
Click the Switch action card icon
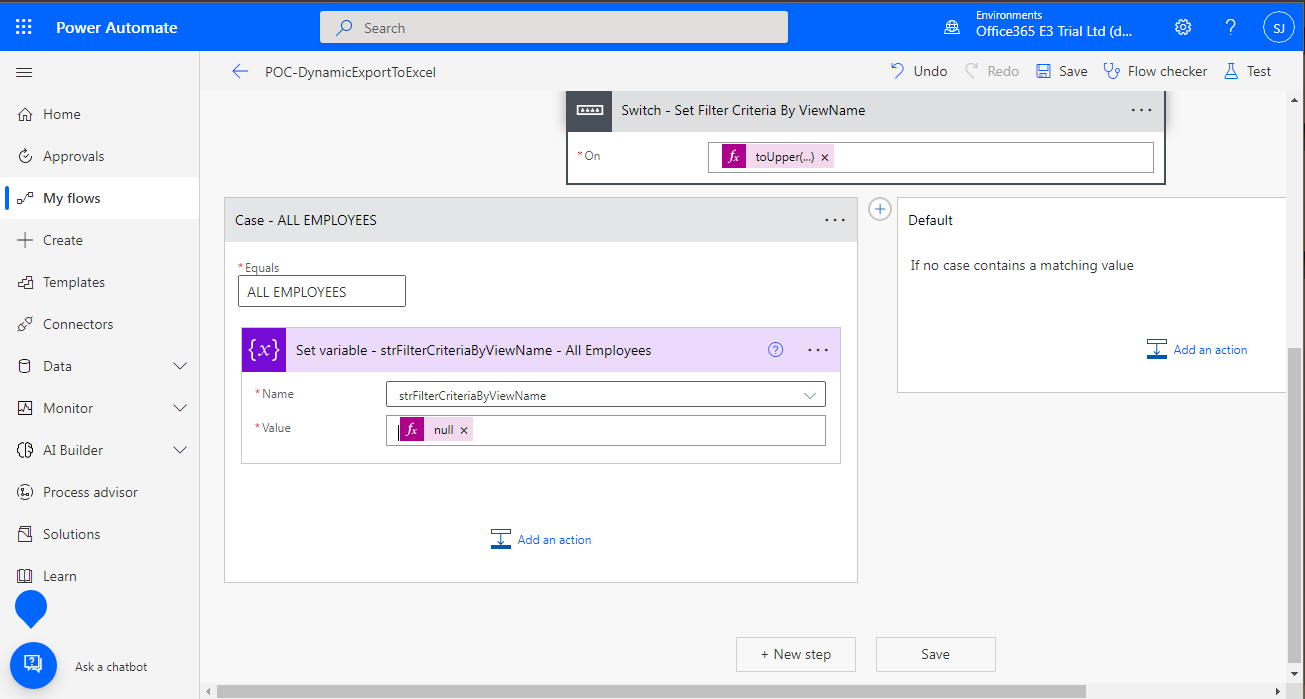coord(590,110)
